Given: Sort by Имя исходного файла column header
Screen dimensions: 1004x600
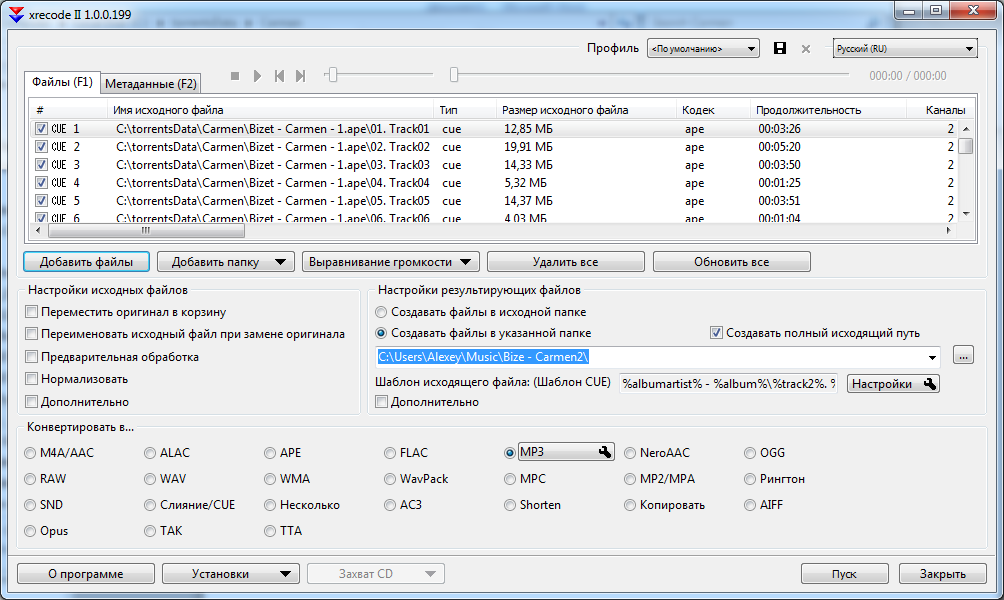Looking at the screenshot, I should coord(270,109).
